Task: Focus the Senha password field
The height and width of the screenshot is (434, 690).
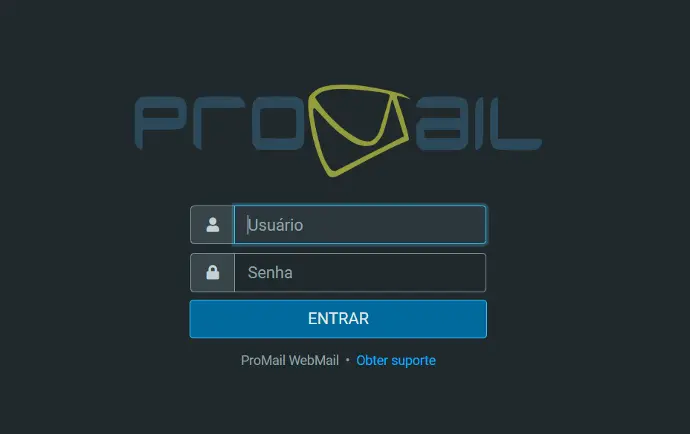Action: pyautogui.click(x=360, y=272)
